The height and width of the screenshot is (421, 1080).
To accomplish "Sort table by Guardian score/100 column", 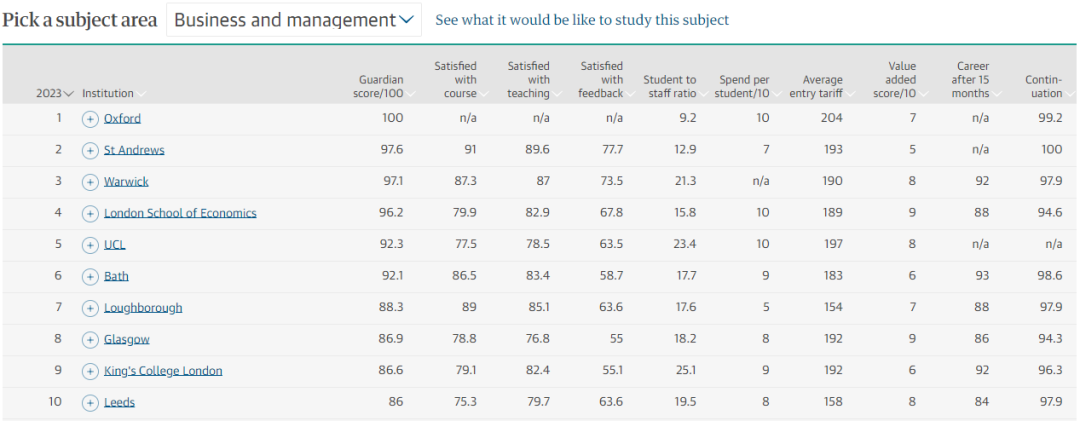I will point(382,86).
